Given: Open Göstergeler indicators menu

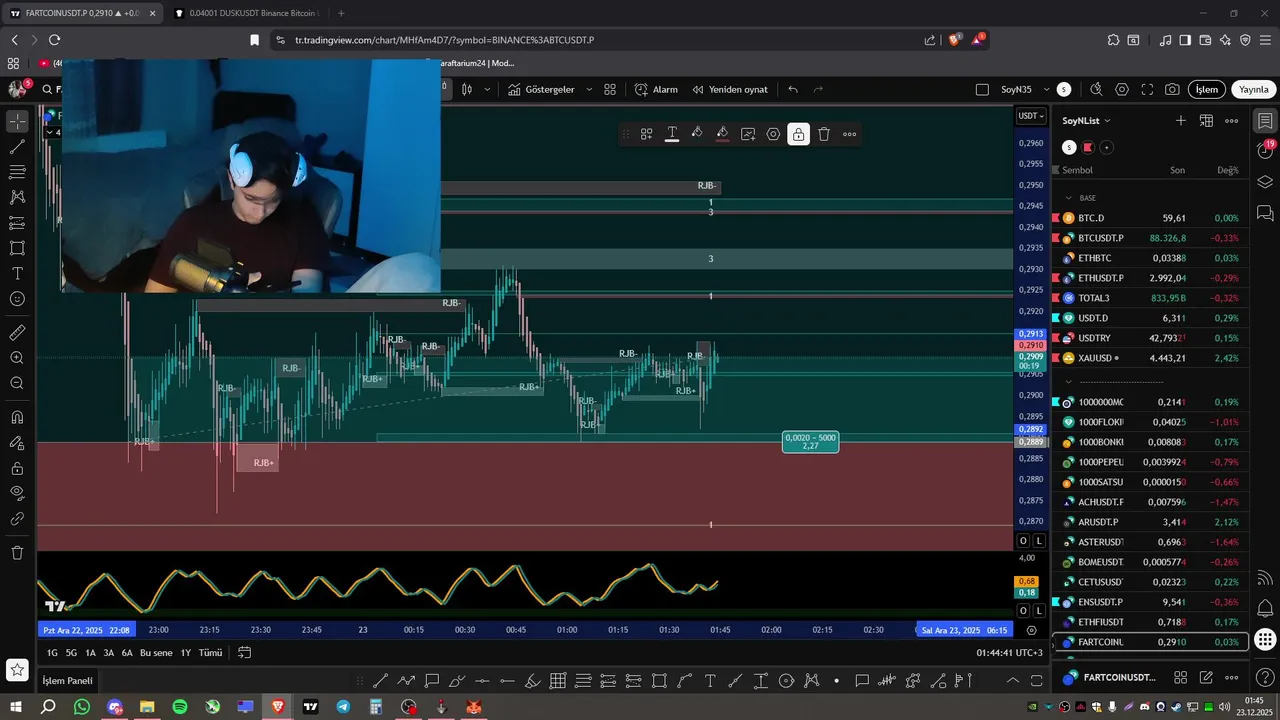Looking at the screenshot, I should [541, 89].
